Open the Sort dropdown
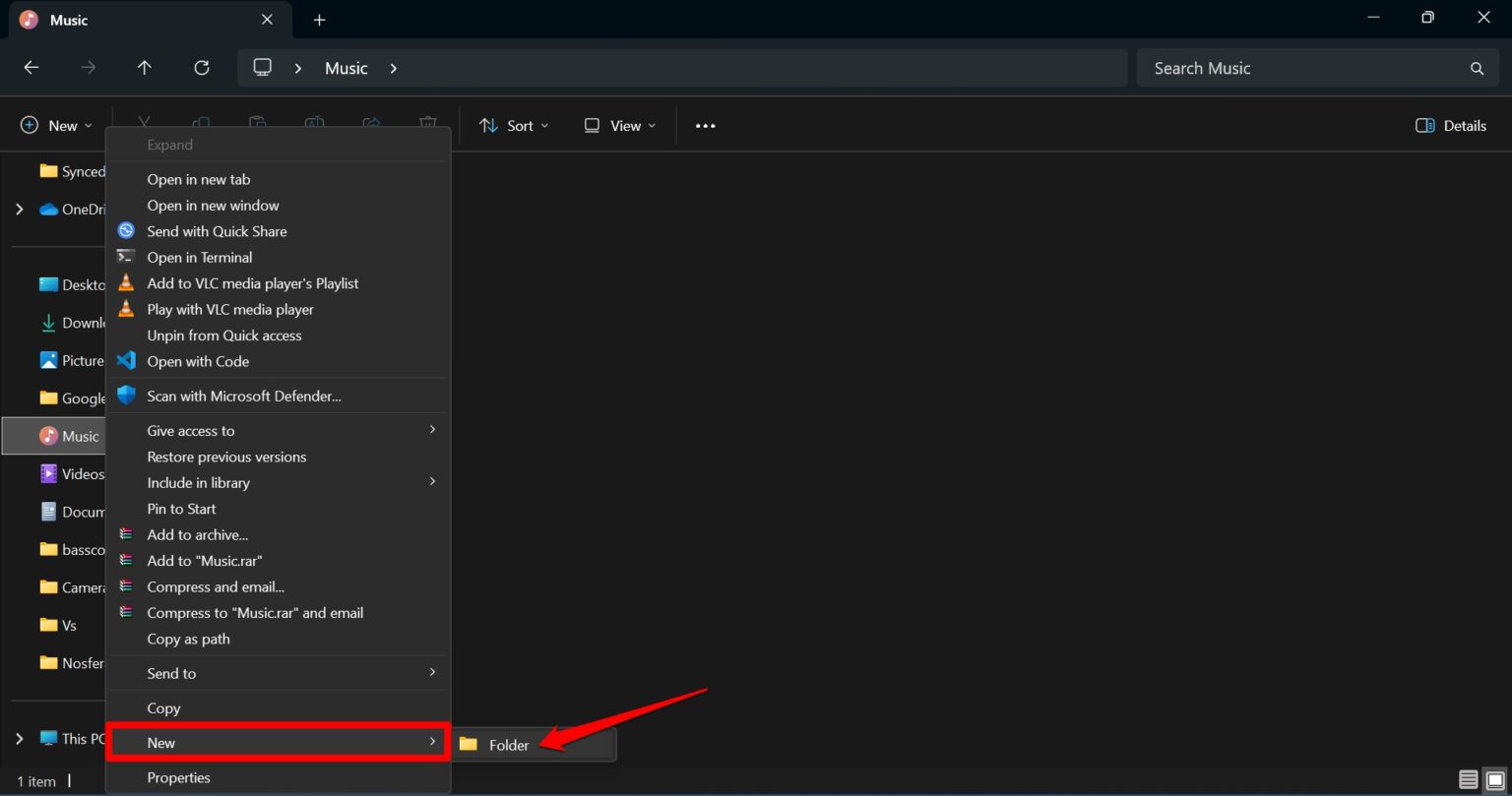This screenshot has height=796, width=1512. pos(513,125)
